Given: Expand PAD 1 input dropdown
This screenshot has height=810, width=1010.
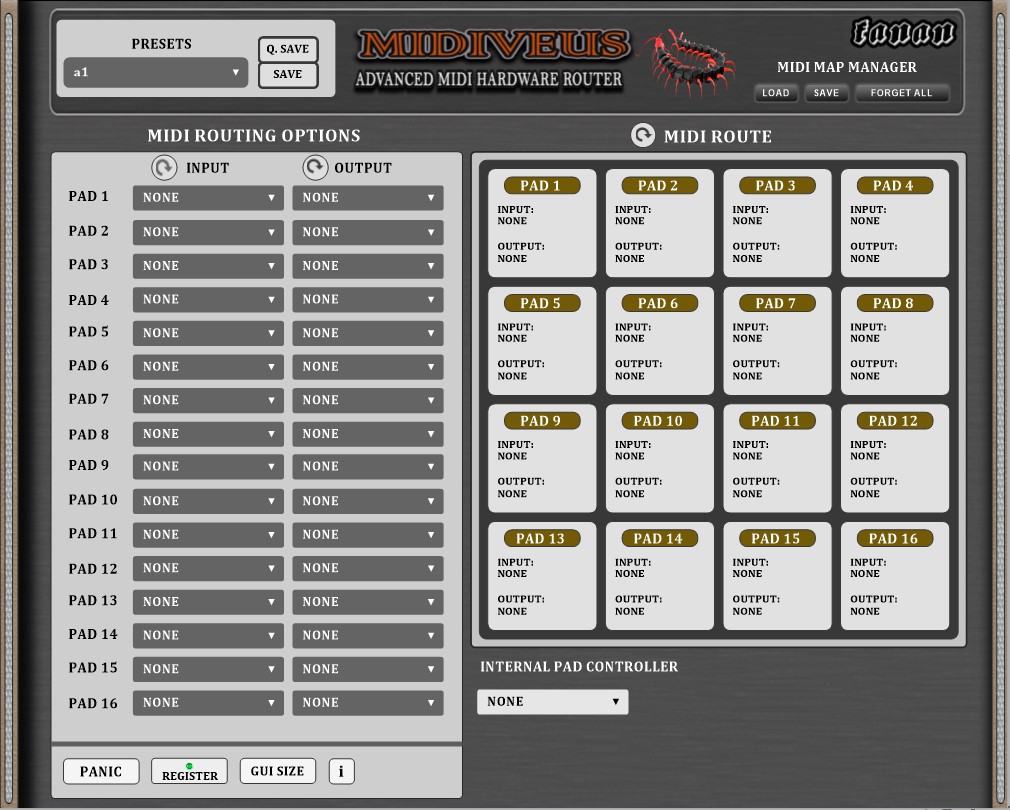Looking at the screenshot, I should click(208, 198).
